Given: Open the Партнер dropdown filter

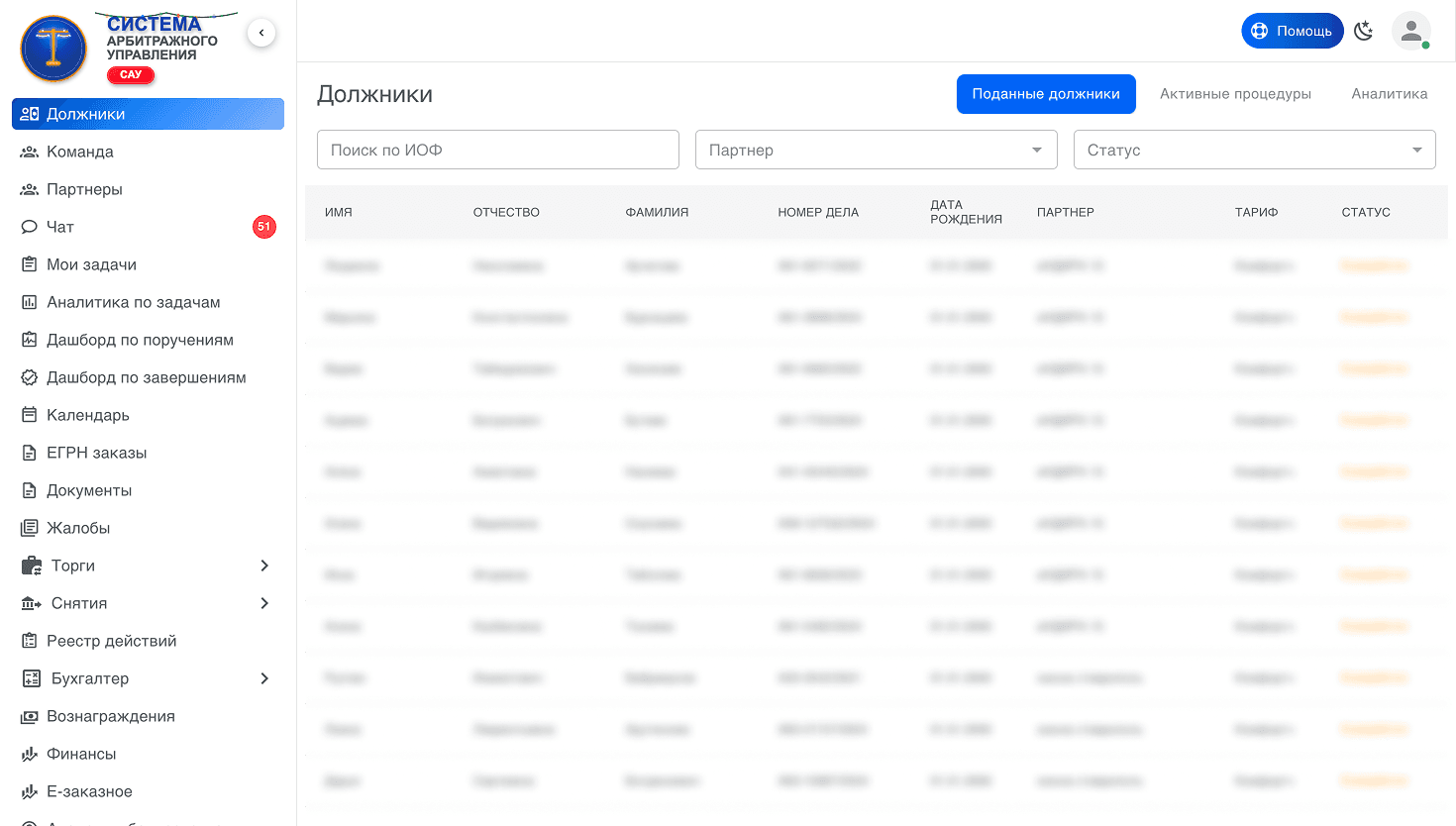Looking at the screenshot, I should tap(876, 150).
